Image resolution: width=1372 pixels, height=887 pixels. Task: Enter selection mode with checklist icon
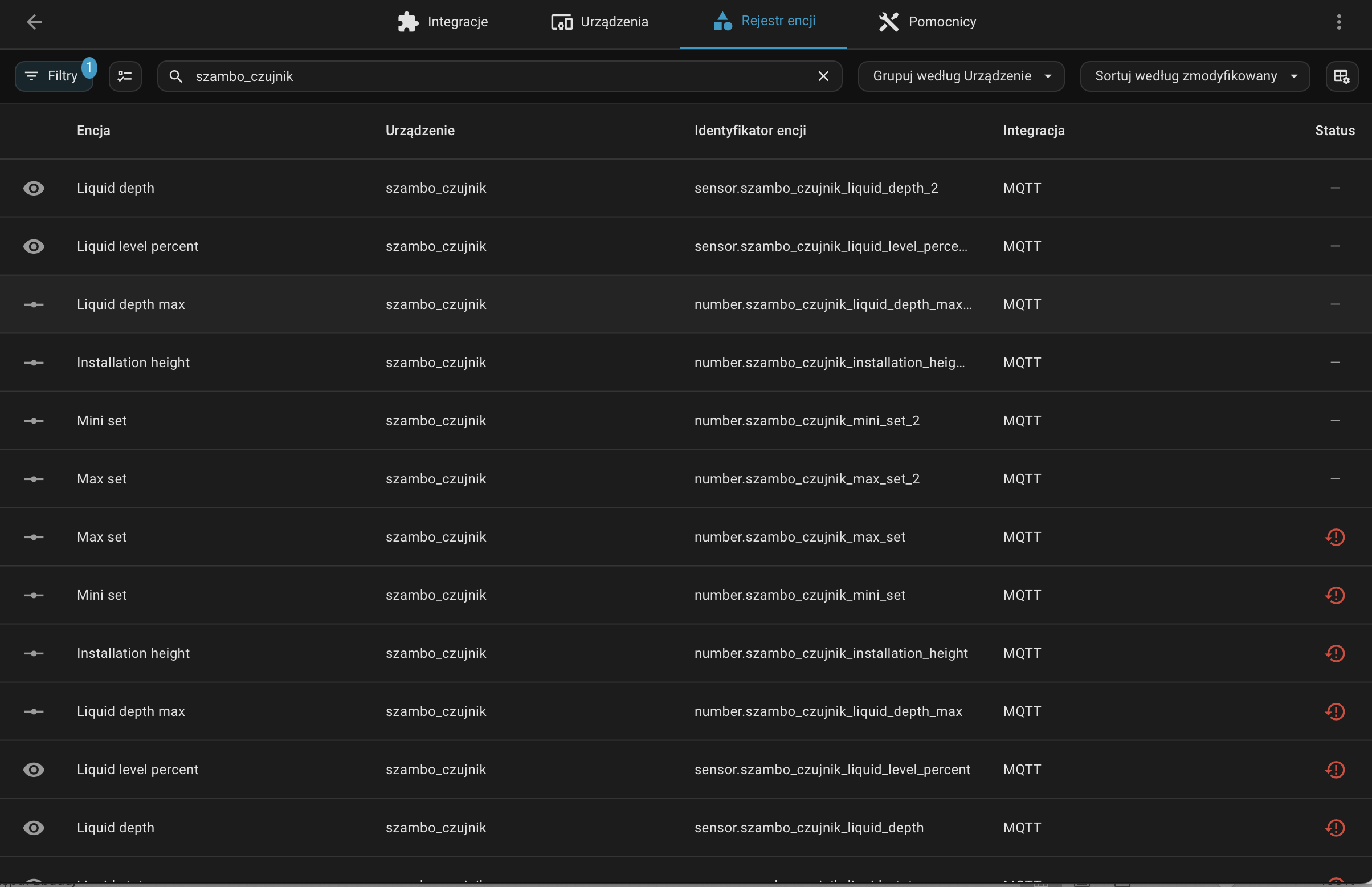(125, 76)
